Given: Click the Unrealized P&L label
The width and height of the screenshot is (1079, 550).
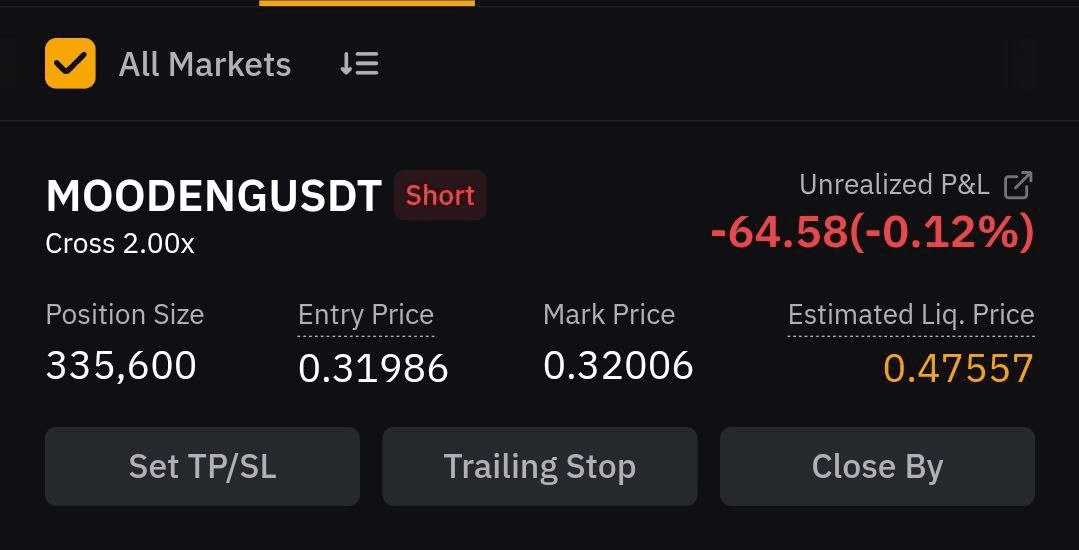Looking at the screenshot, I should click(x=895, y=185).
